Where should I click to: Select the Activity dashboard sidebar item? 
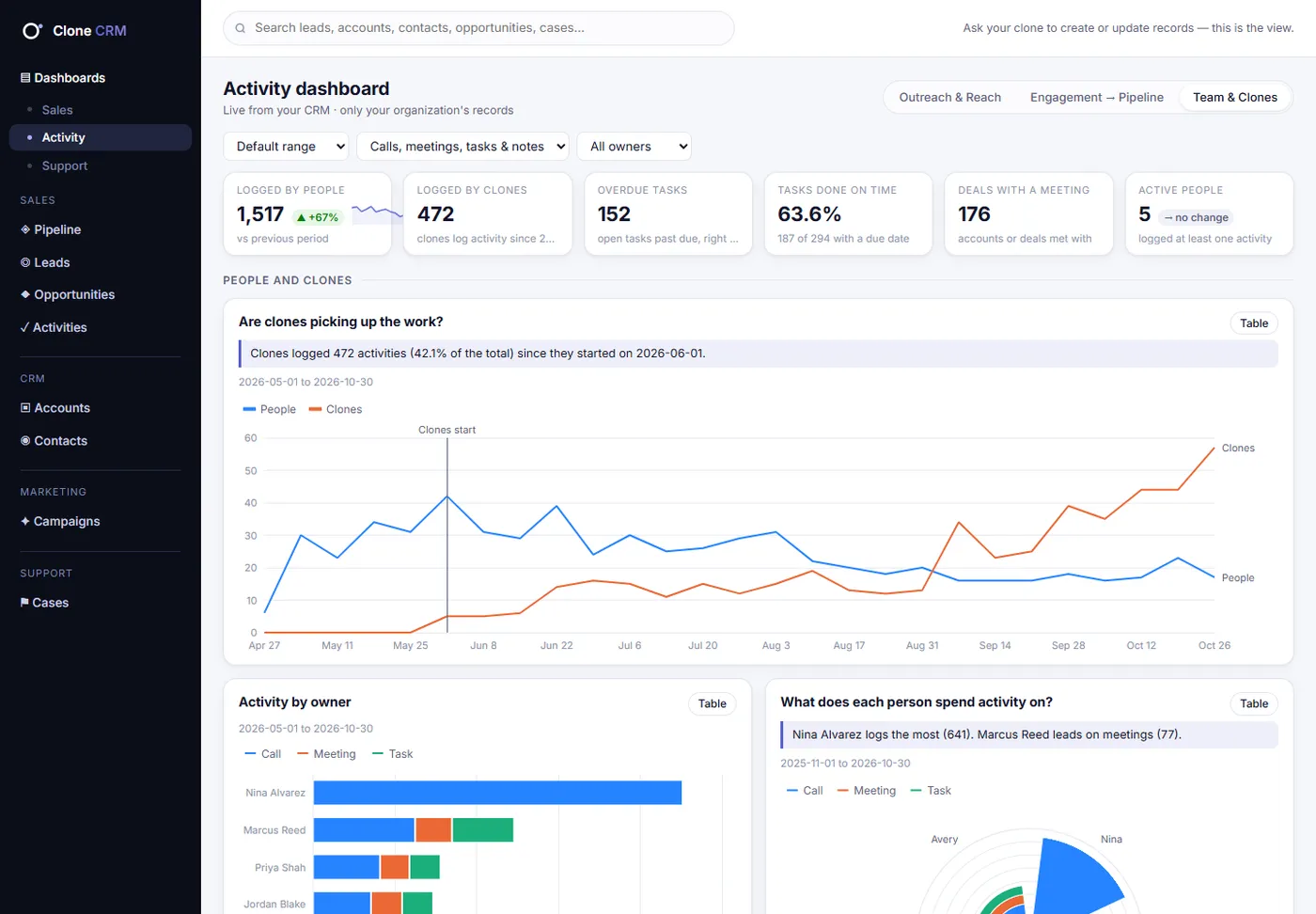click(x=101, y=137)
